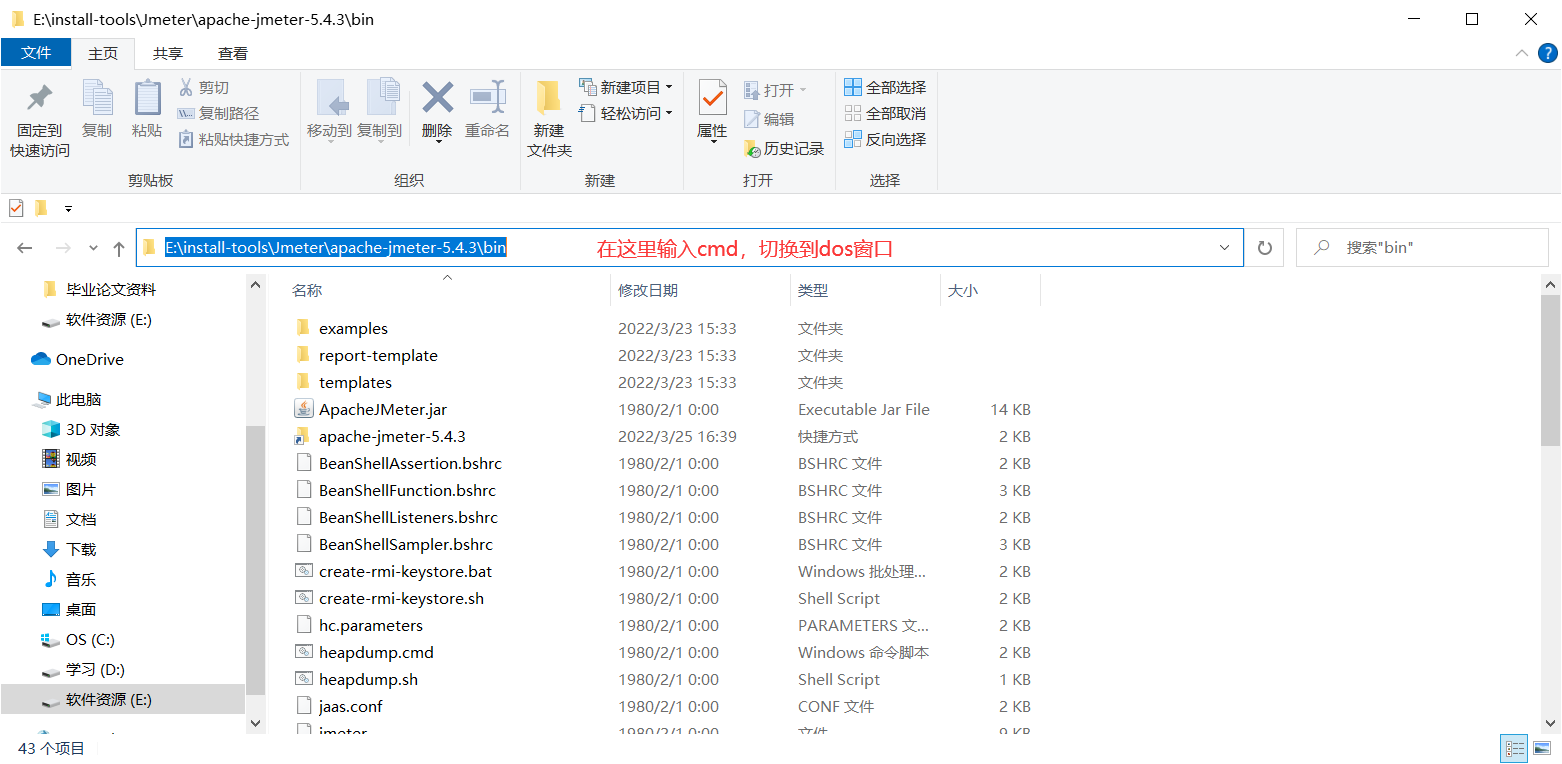
Task: Click file list vertical scrollbar thumb
Action: (1550, 370)
